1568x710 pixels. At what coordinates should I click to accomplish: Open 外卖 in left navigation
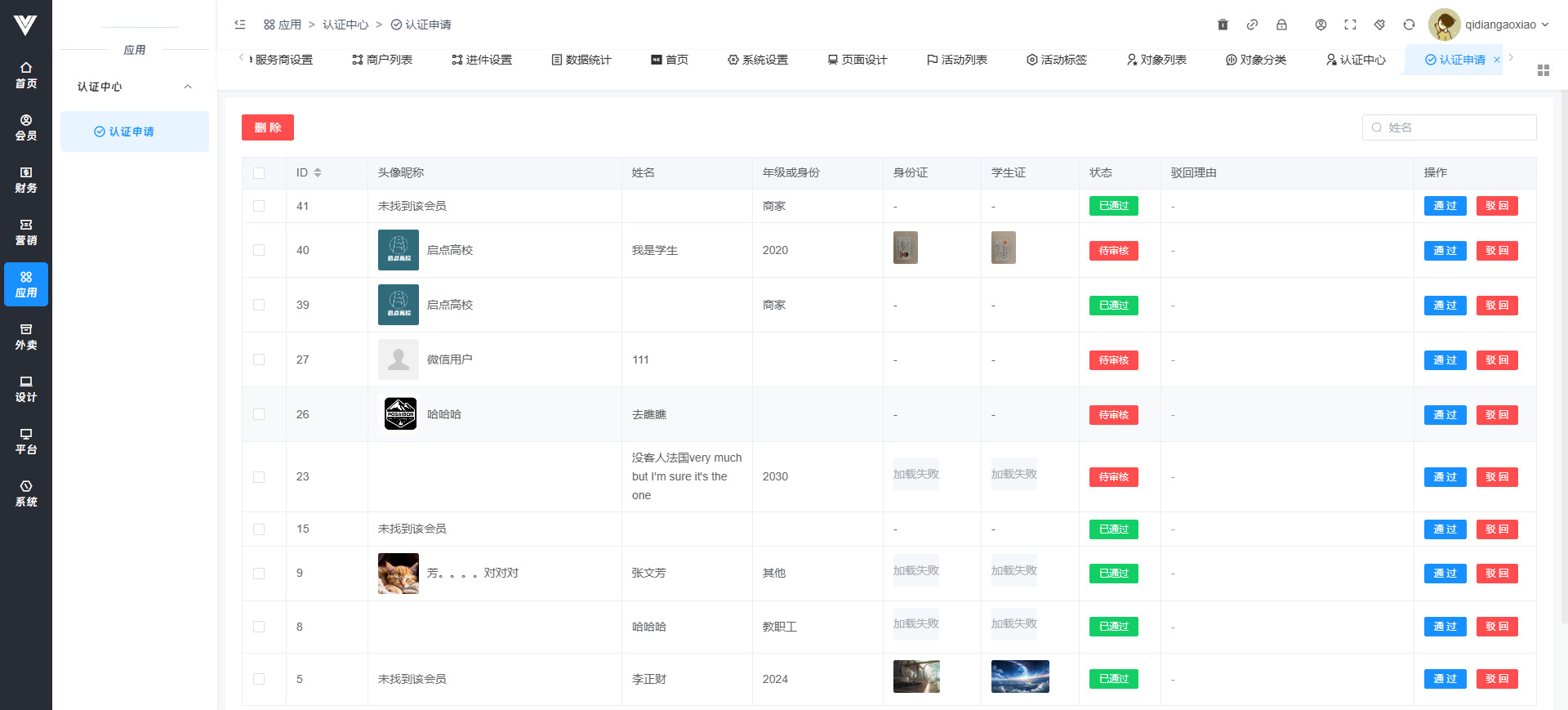[x=26, y=337]
